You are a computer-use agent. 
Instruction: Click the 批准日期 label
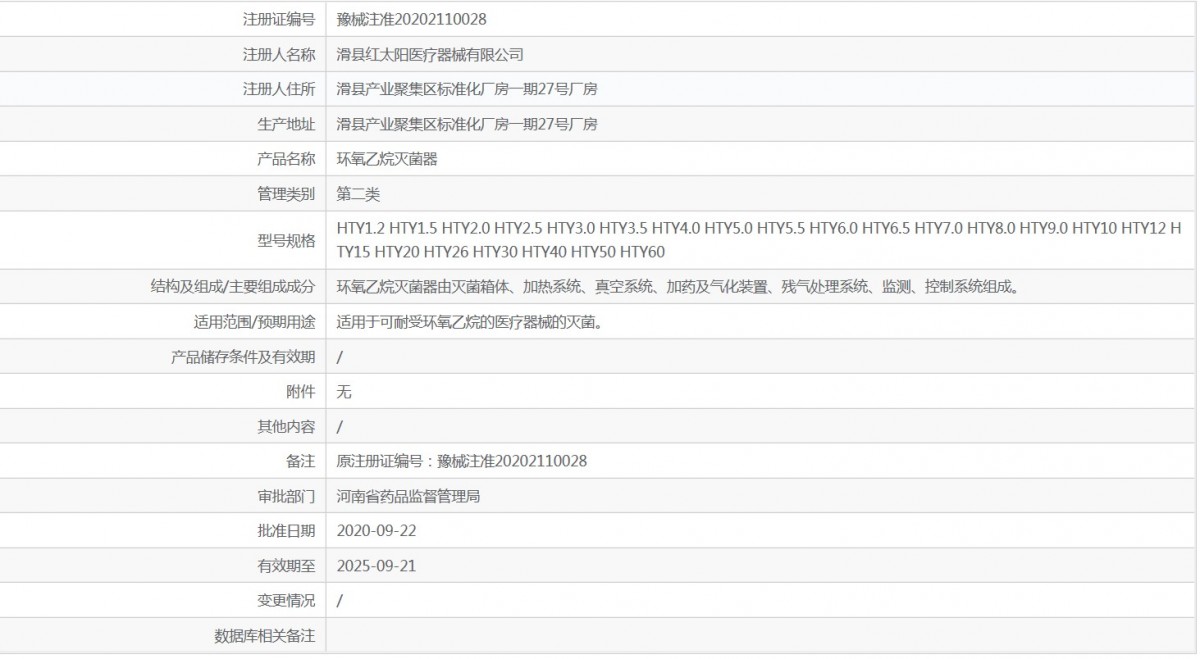click(286, 531)
